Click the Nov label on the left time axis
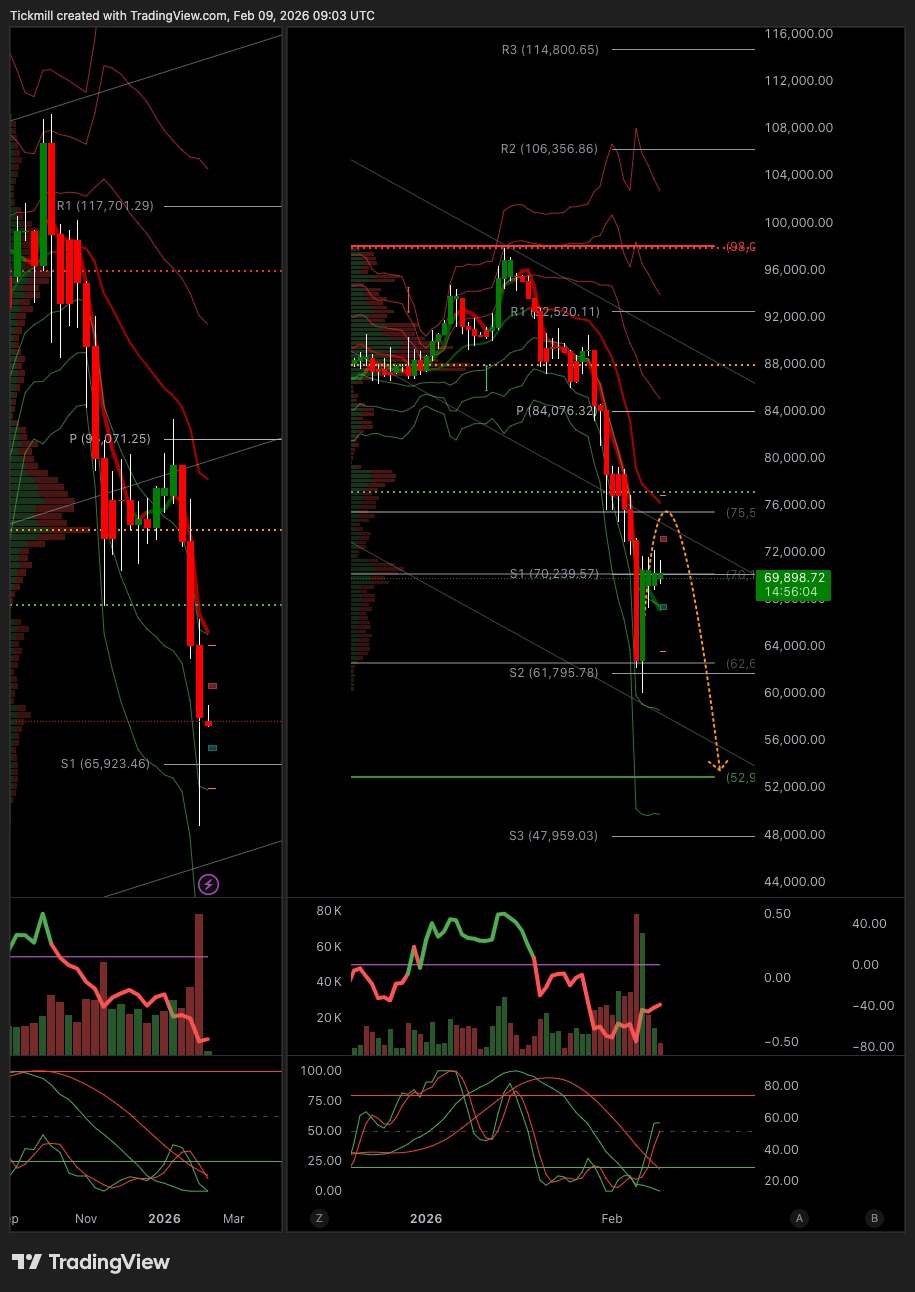The image size is (915, 1292). (x=87, y=1219)
